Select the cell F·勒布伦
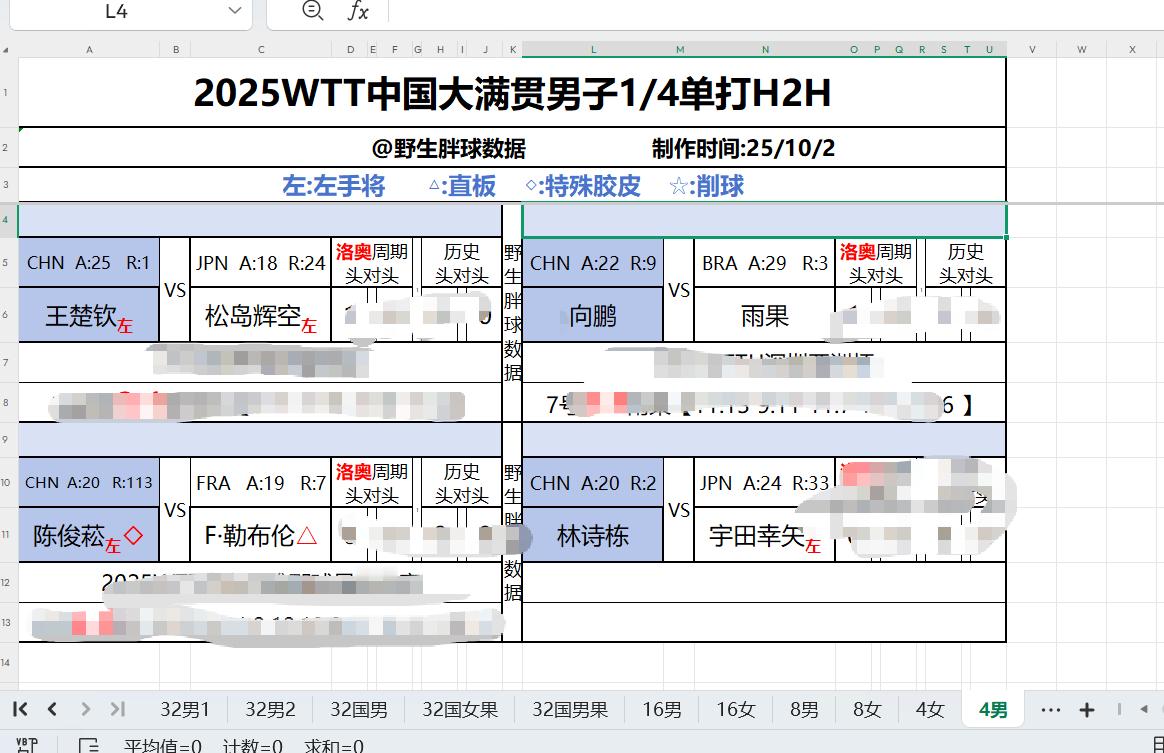Image resolution: width=1164 pixels, height=753 pixels. (x=261, y=535)
